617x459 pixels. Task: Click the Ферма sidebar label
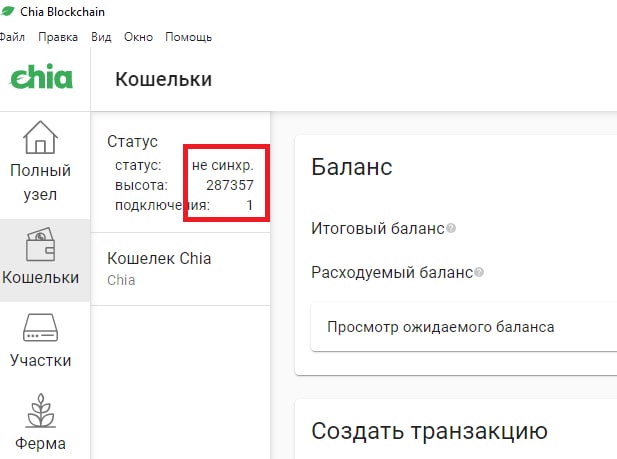41,444
